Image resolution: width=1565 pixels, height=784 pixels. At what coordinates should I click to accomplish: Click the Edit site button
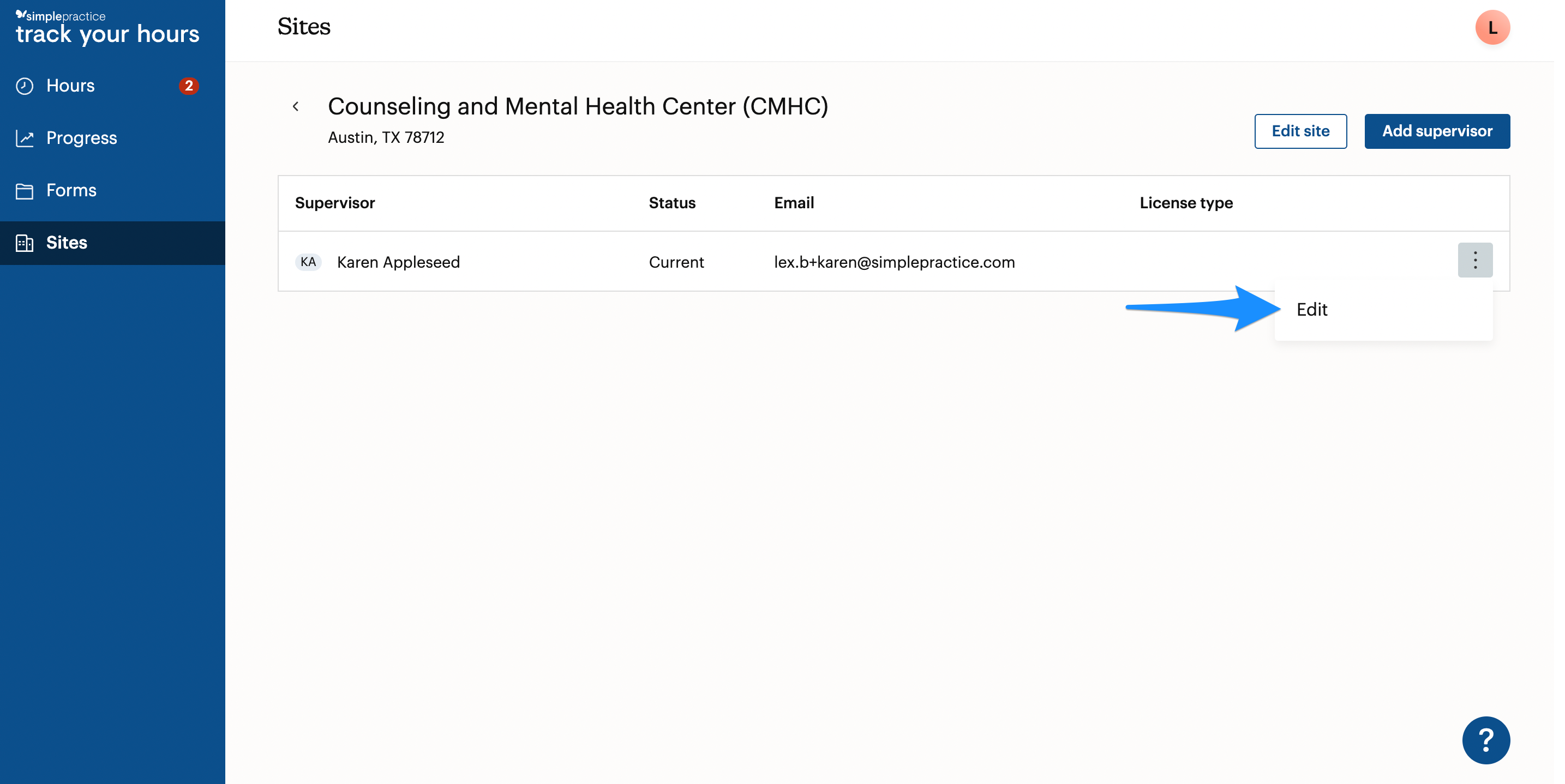coord(1300,131)
